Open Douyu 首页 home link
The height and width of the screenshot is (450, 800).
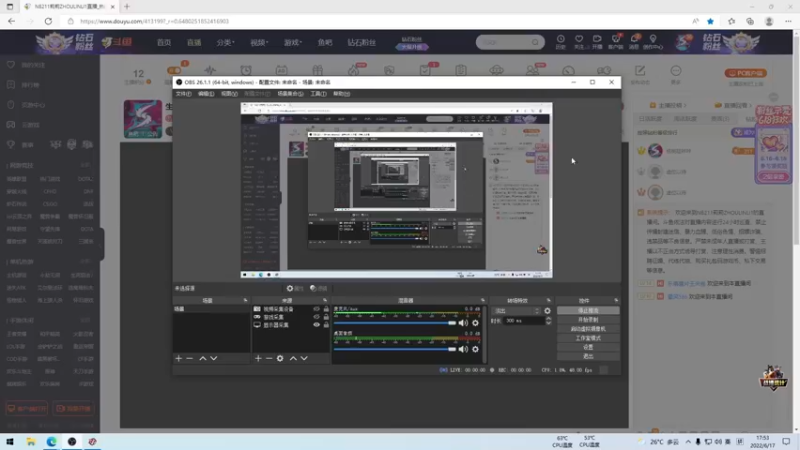(x=164, y=42)
